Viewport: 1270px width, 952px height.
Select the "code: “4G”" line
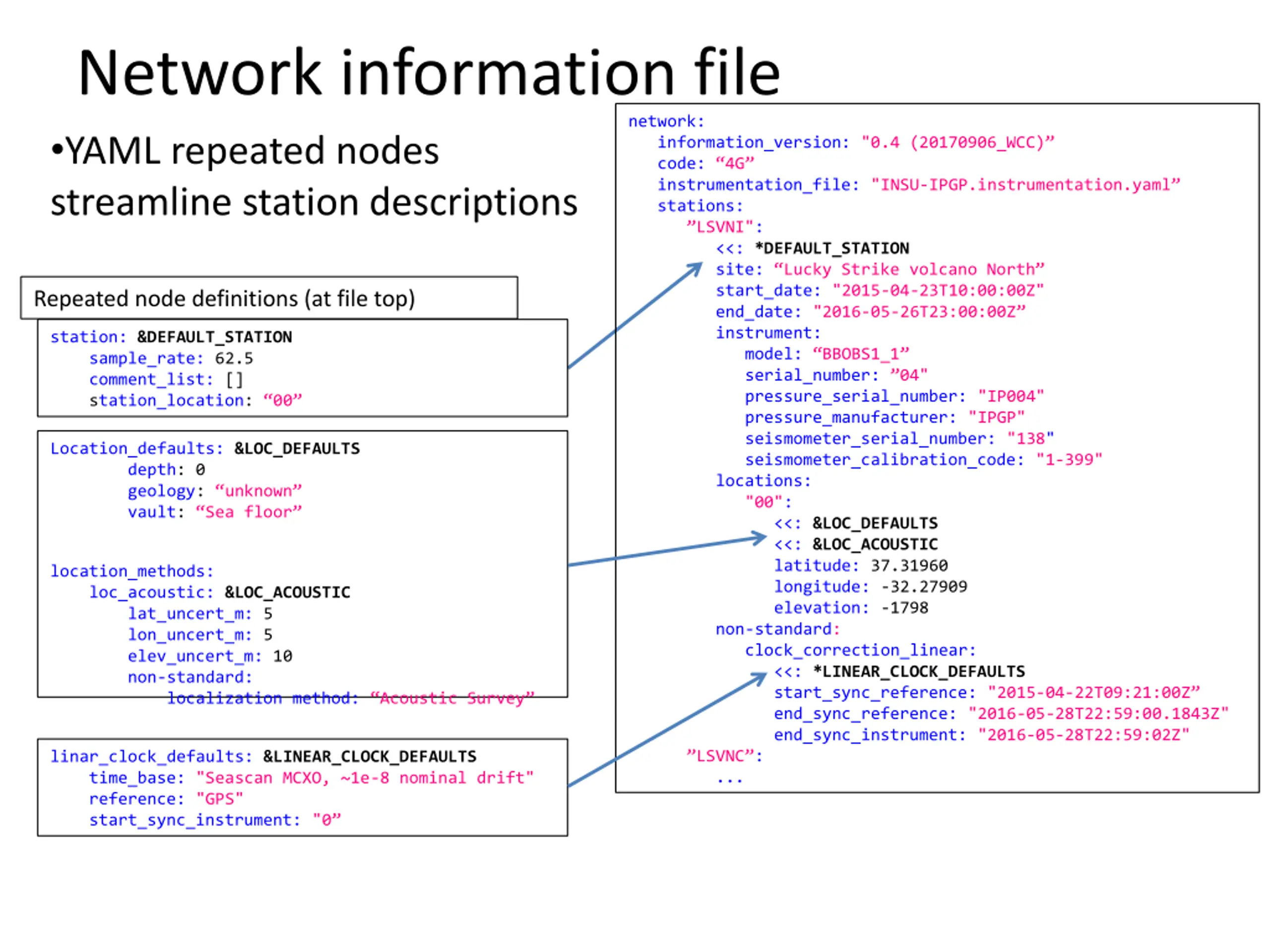point(705,164)
